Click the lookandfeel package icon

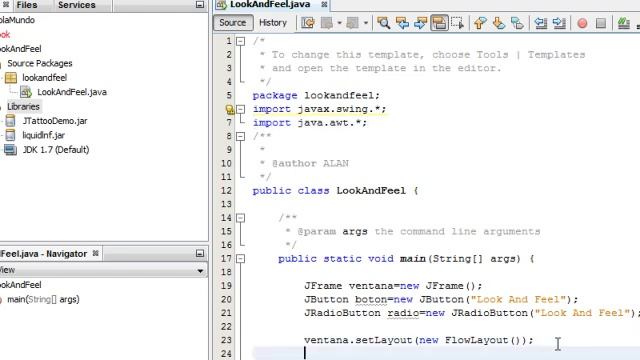[11, 78]
